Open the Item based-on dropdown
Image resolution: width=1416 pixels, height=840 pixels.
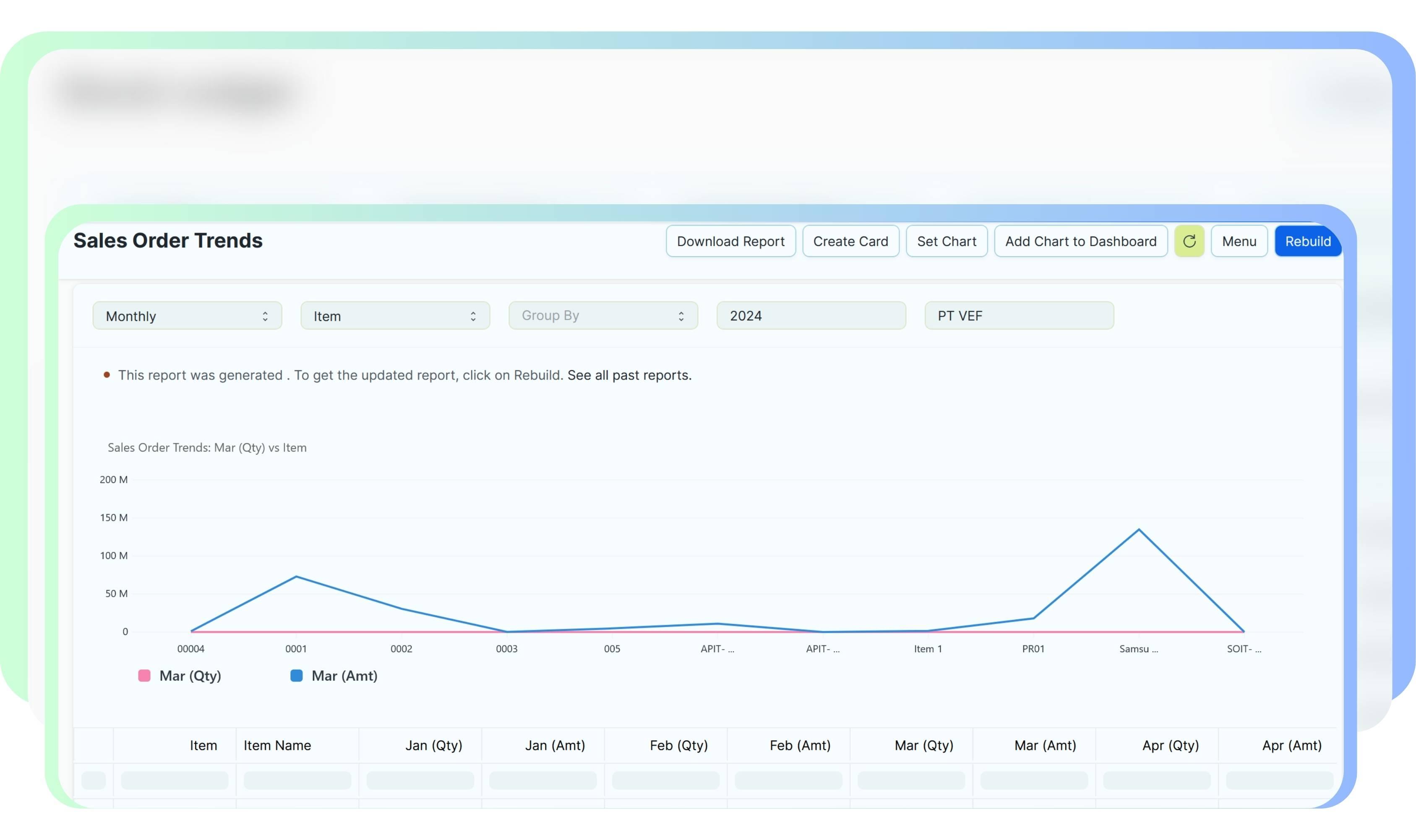pos(395,316)
